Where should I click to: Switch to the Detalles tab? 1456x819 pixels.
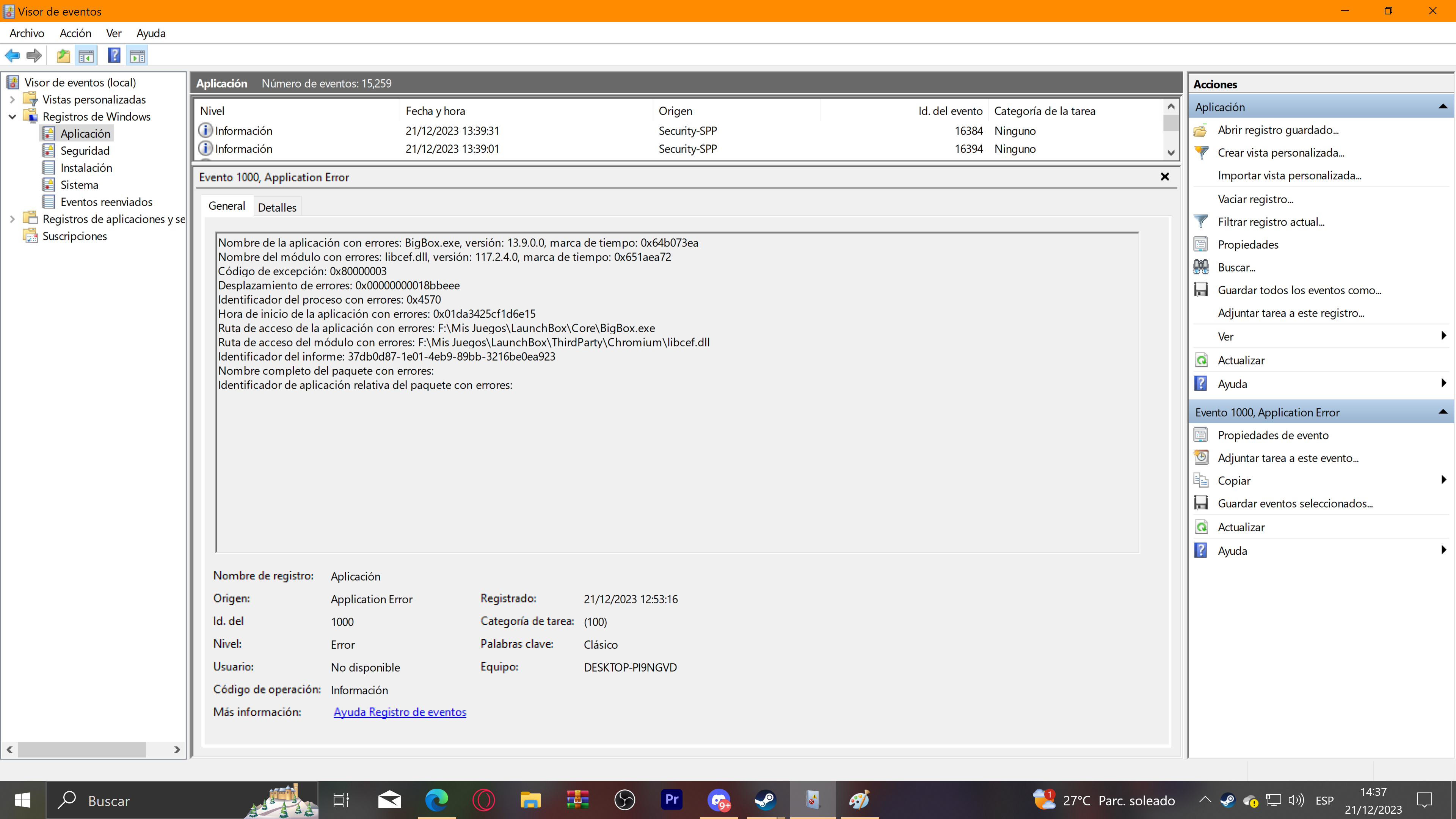[277, 207]
